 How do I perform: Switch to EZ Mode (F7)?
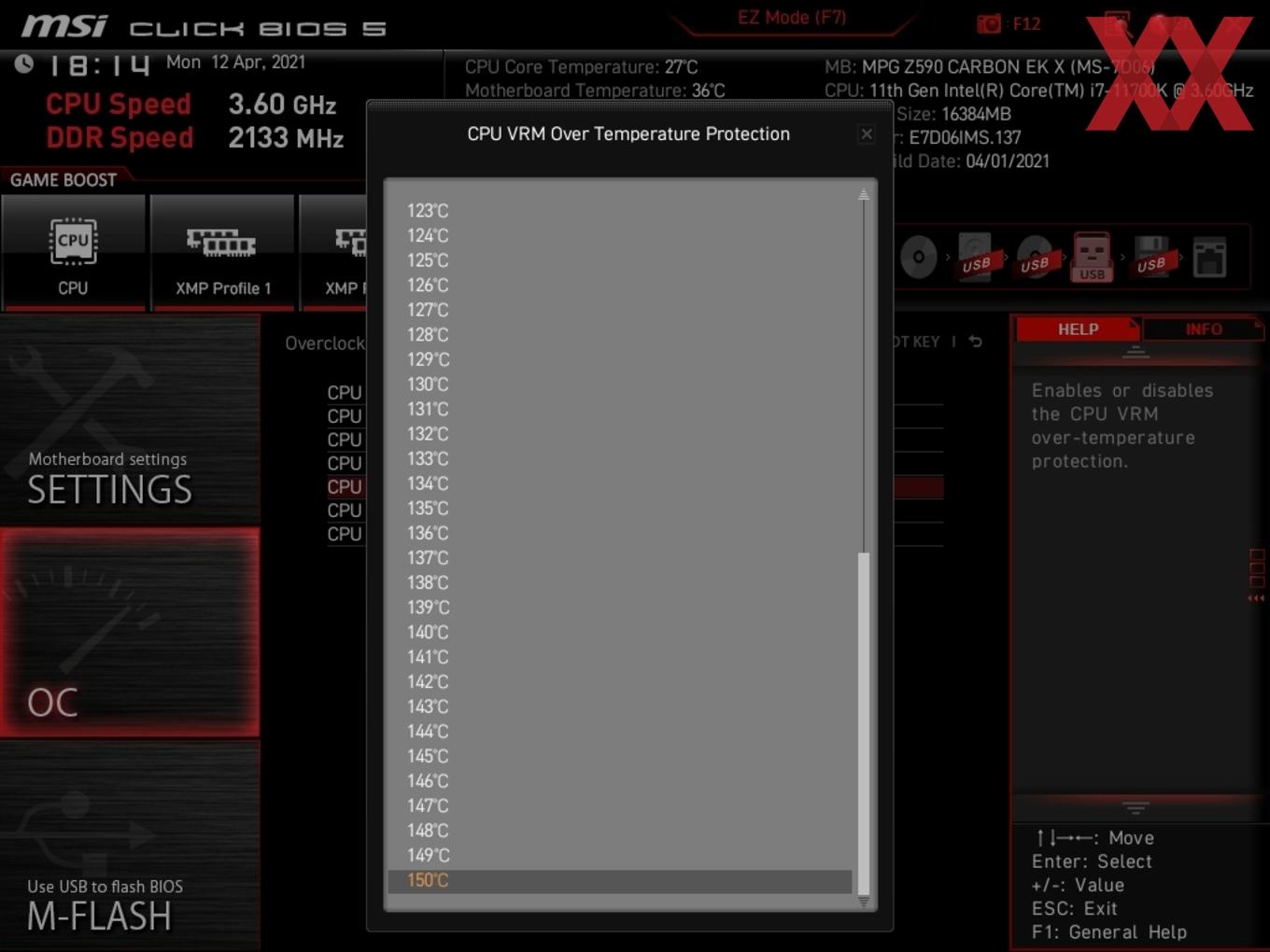pyautogui.click(x=792, y=18)
